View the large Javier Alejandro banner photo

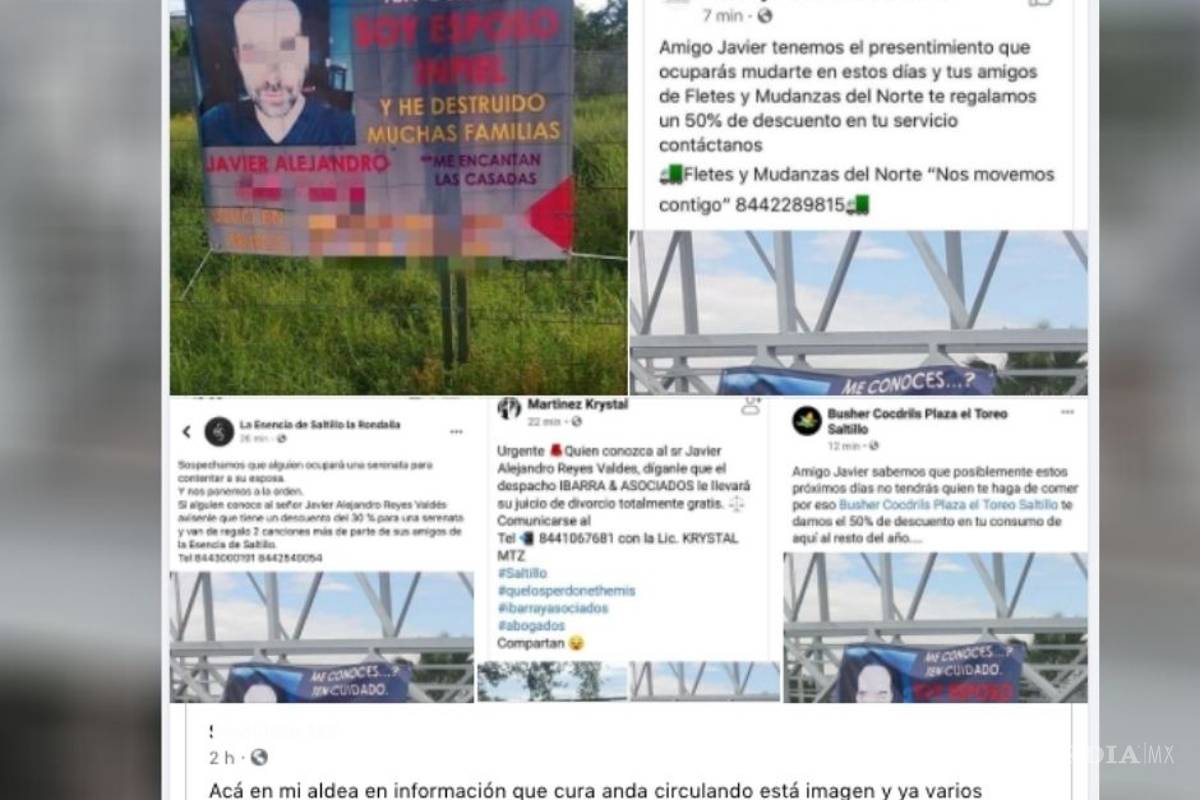(x=398, y=197)
